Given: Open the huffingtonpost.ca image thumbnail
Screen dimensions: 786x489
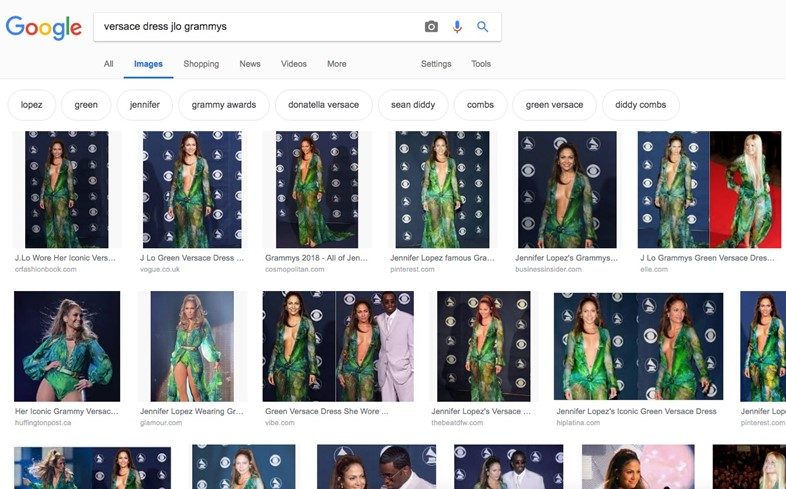Looking at the screenshot, I should (x=67, y=346).
